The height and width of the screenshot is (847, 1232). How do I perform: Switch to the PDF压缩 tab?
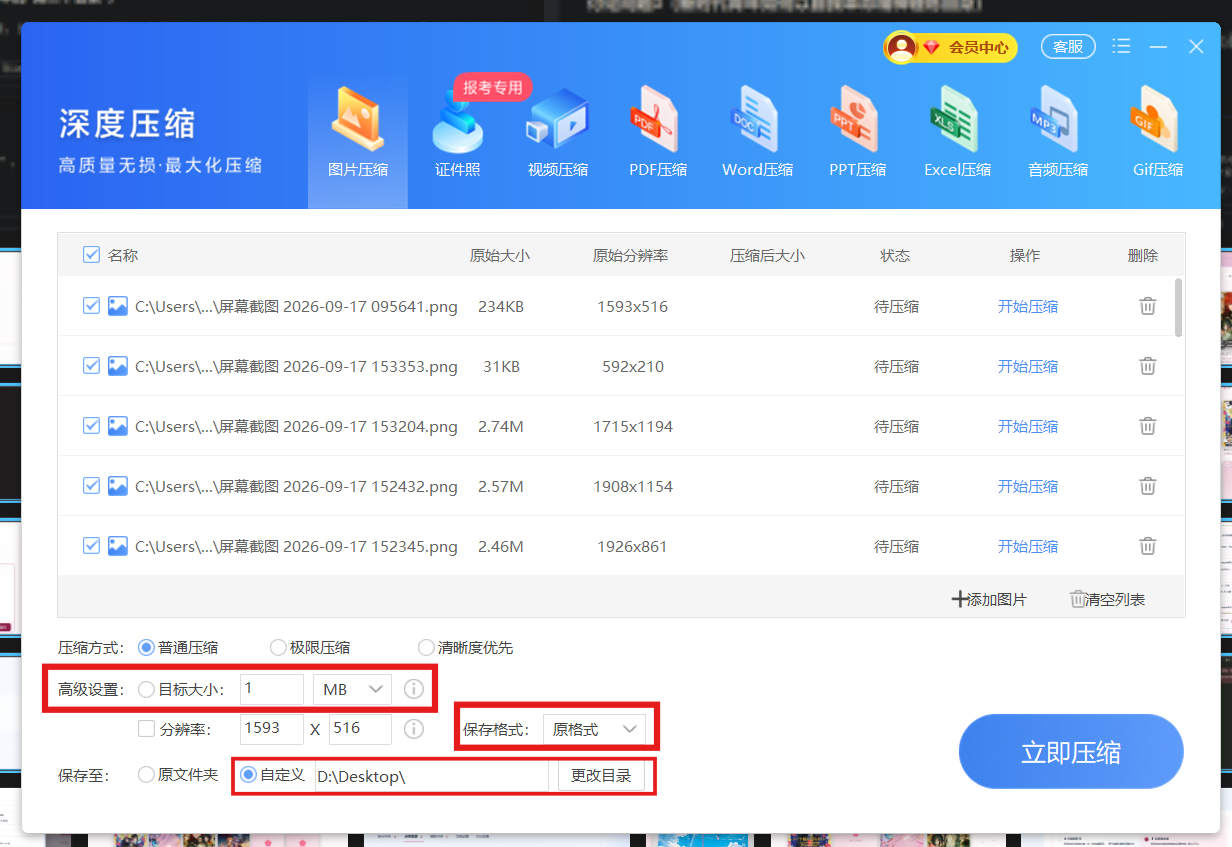coord(657,133)
